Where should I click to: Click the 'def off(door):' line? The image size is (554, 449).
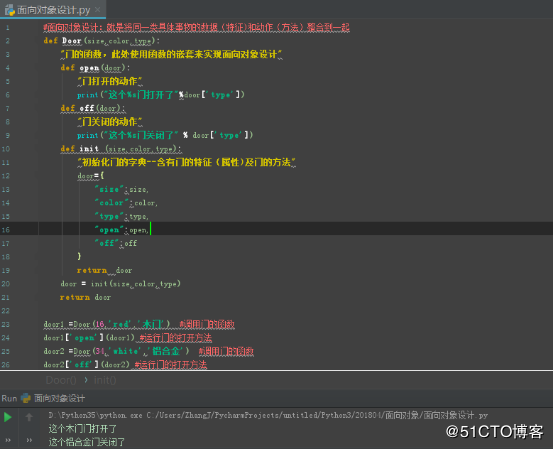[x=93, y=108]
